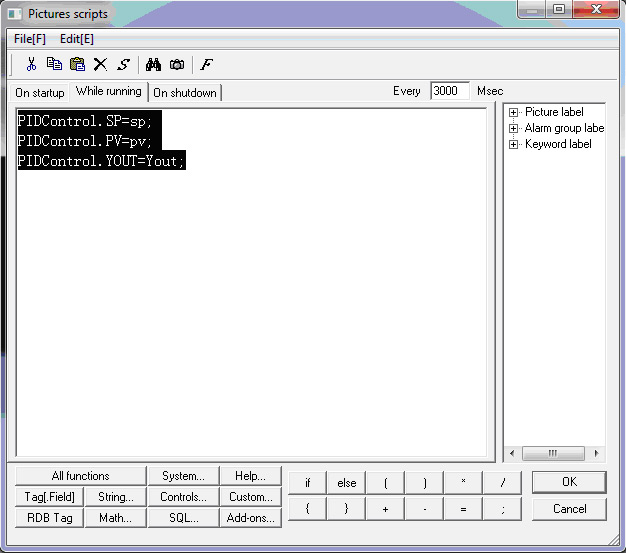Insert the semicolon ; button
This screenshot has width=626, height=553.
503,509
